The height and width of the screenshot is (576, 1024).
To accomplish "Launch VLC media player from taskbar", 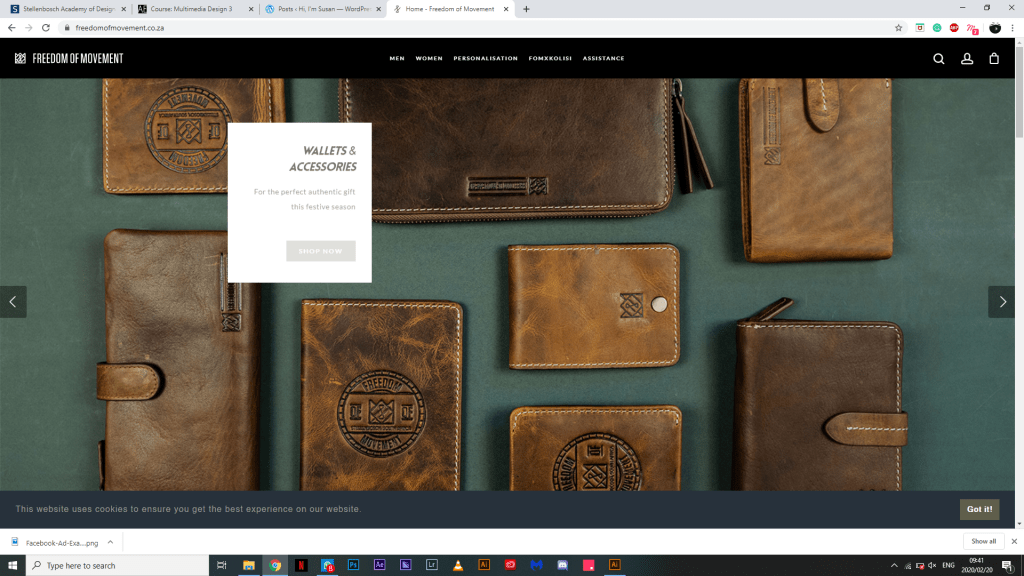I will point(458,565).
